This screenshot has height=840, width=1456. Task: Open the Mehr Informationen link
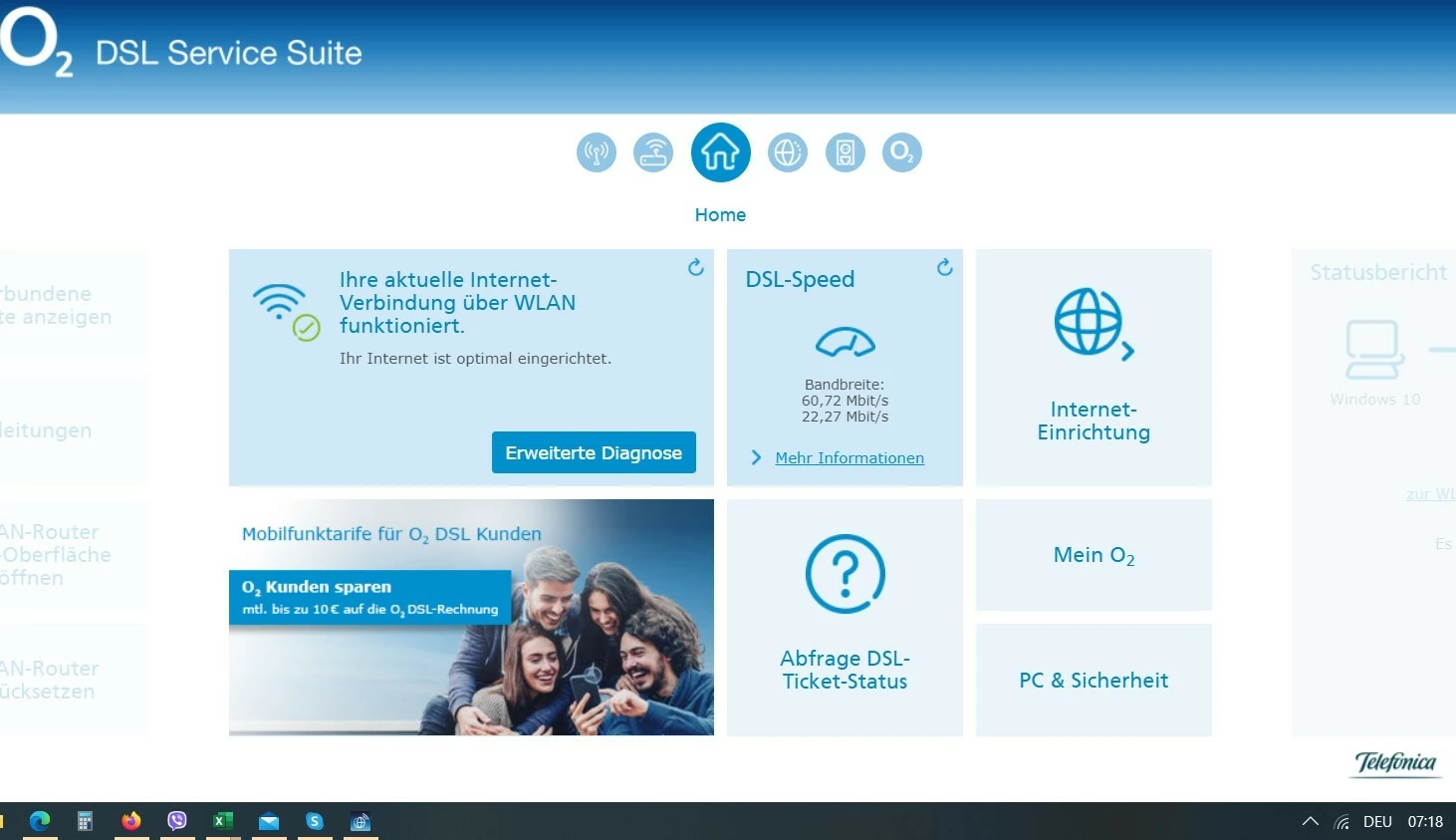click(x=849, y=458)
